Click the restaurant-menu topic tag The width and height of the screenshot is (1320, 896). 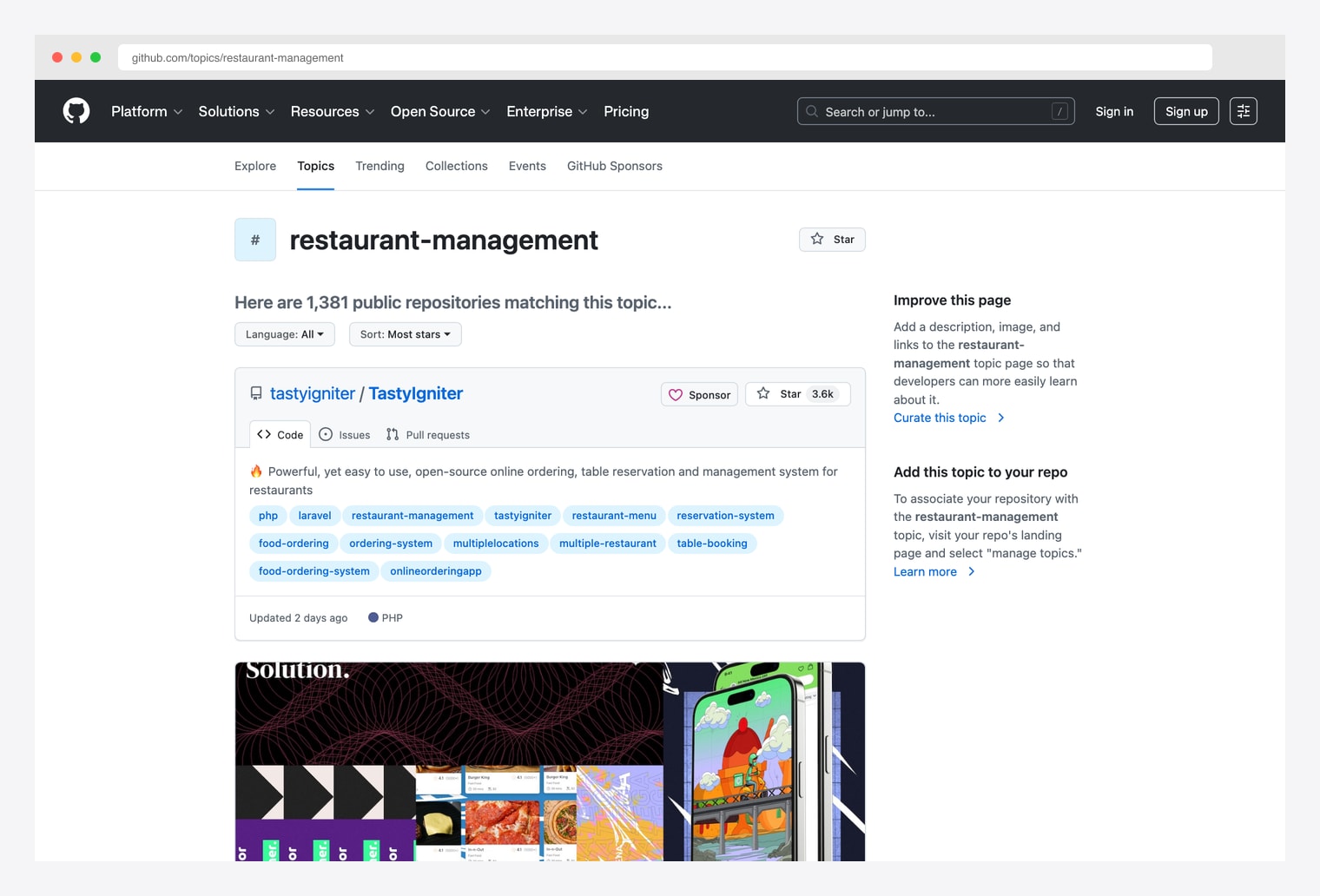click(614, 516)
